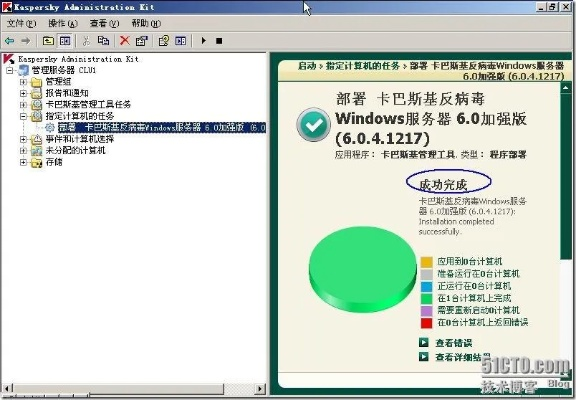Click the tree pane scrollbar right arrow
Image resolution: width=576 pixels, height=400 pixels.
pos(260,388)
